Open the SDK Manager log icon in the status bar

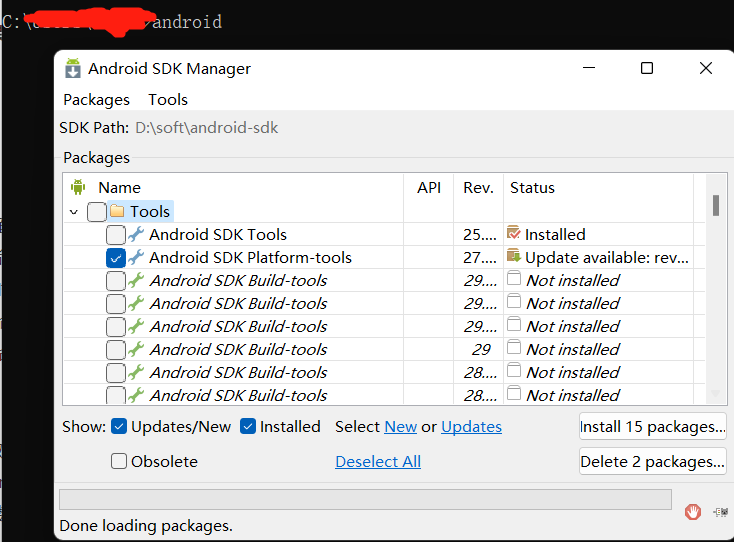720,512
